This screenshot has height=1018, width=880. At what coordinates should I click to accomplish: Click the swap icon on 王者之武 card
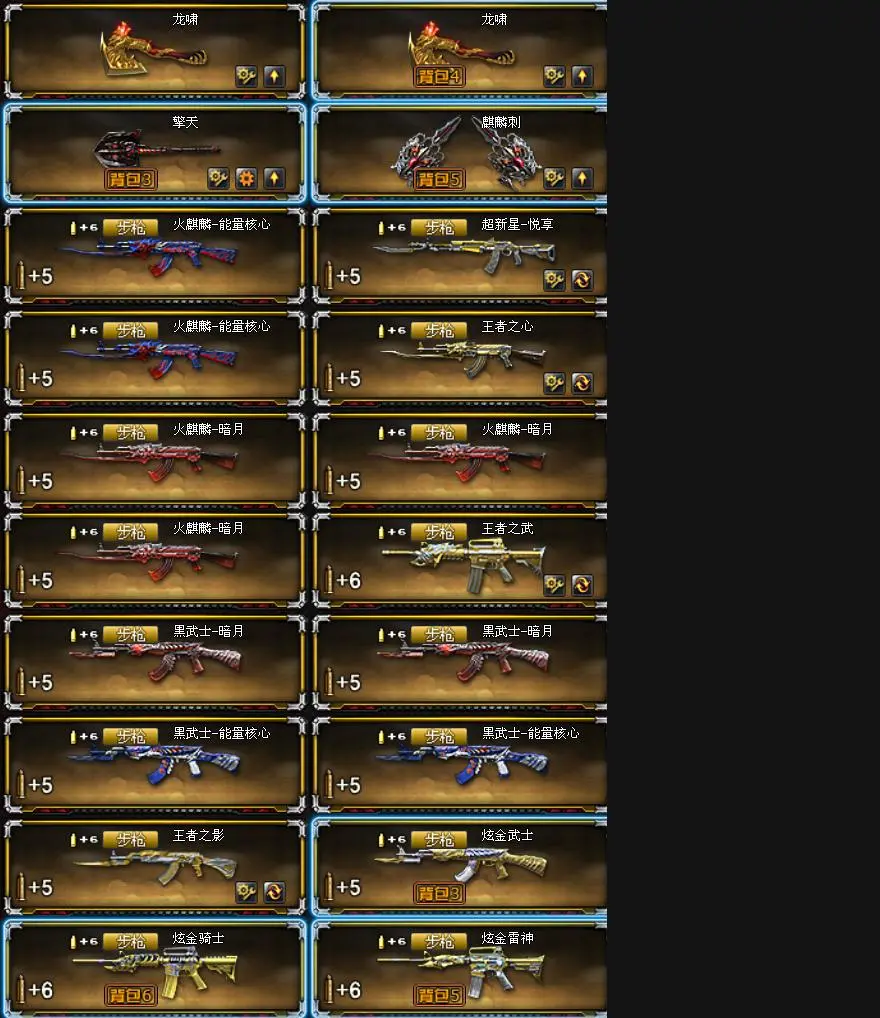click(582, 585)
